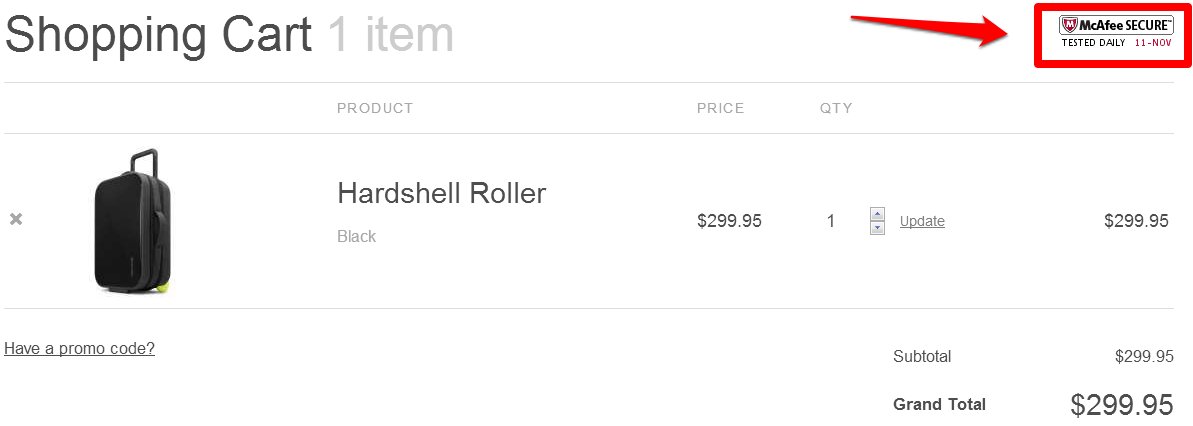Increase quantity with the up arrow
Screen dimensions: 1193x426
pos(877,215)
